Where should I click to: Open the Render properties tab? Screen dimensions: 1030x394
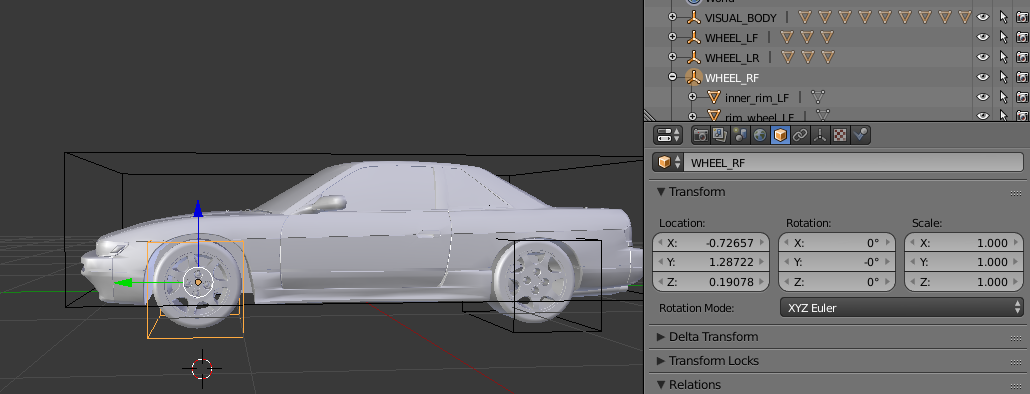(x=701, y=135)
